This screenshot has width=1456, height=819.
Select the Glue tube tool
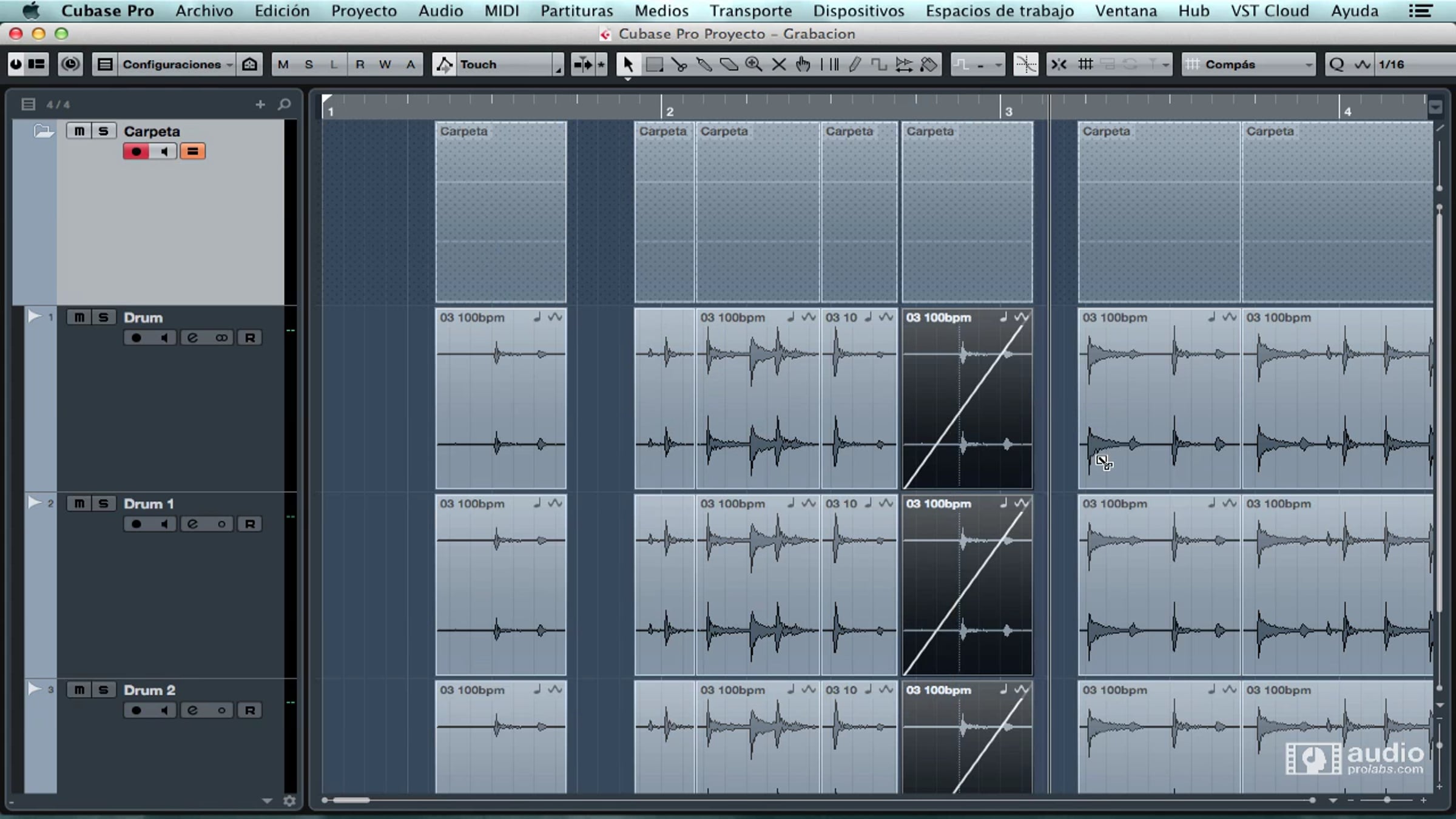click(x=704, y=64)
